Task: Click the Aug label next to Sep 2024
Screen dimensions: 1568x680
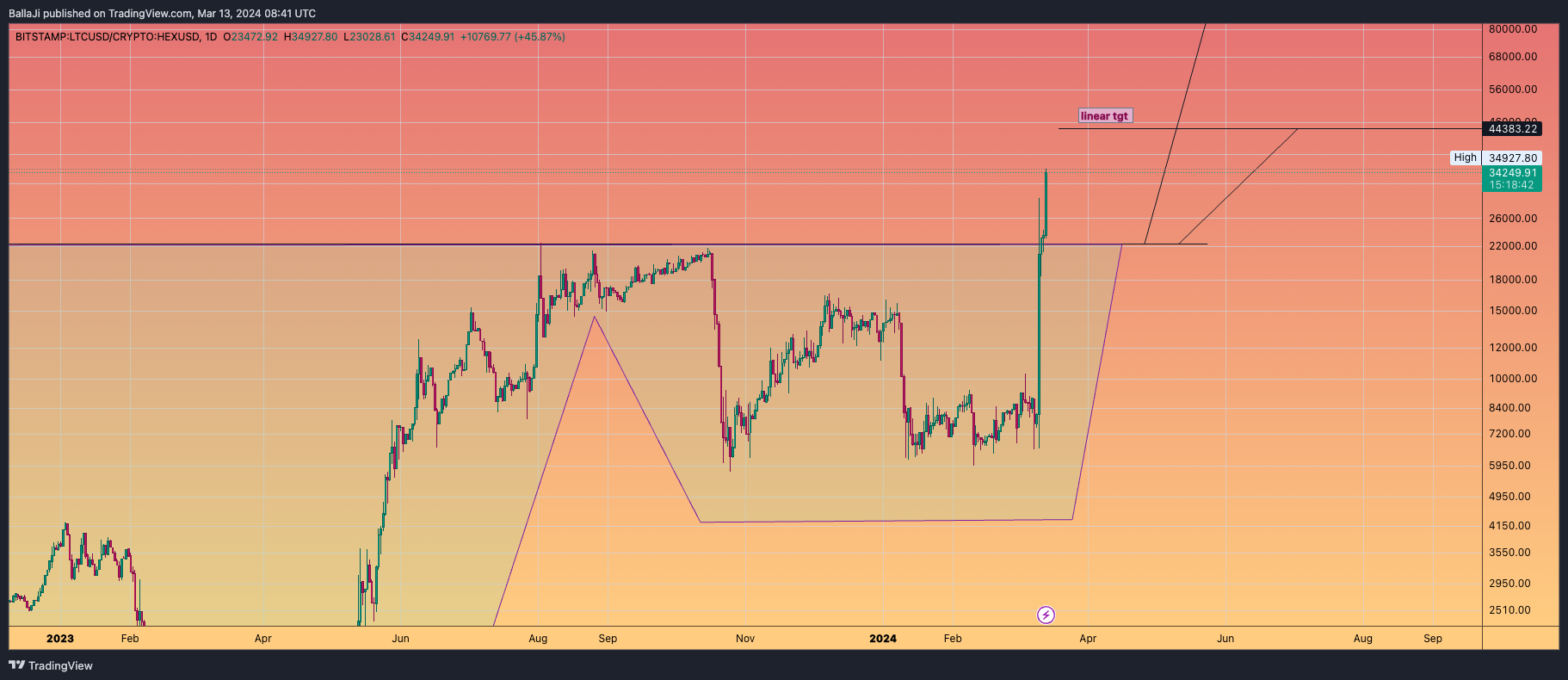Action: coord(1363,639)
